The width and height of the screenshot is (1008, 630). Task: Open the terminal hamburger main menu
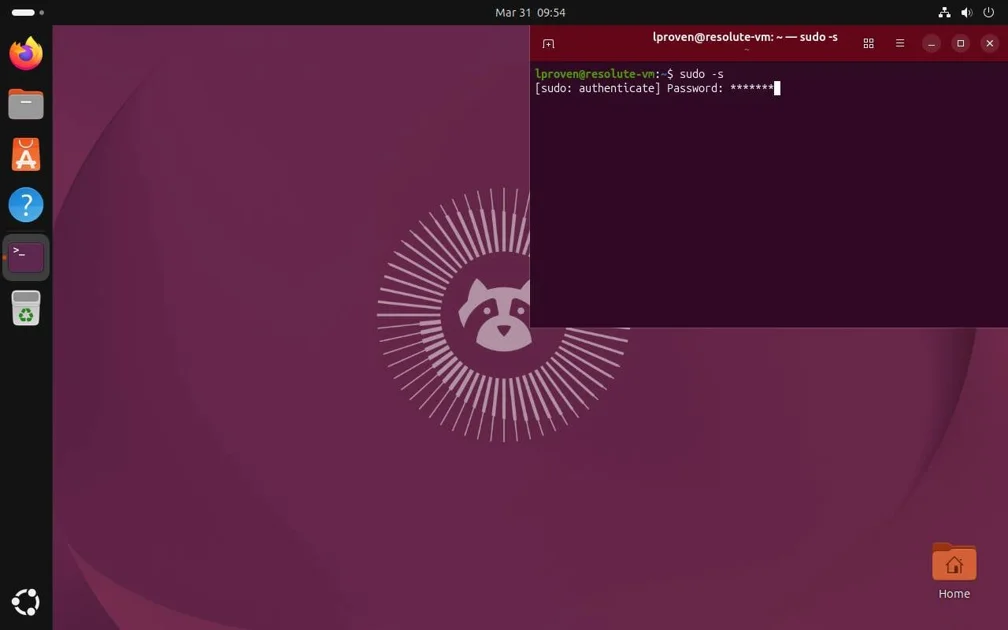[899, 44]
